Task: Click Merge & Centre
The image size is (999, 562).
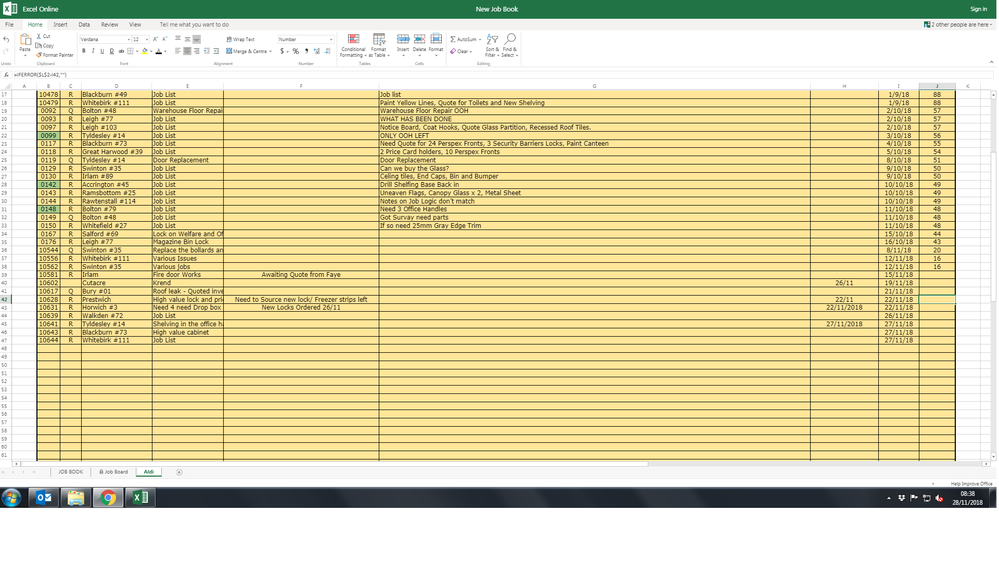Action: tap(248, 51)
